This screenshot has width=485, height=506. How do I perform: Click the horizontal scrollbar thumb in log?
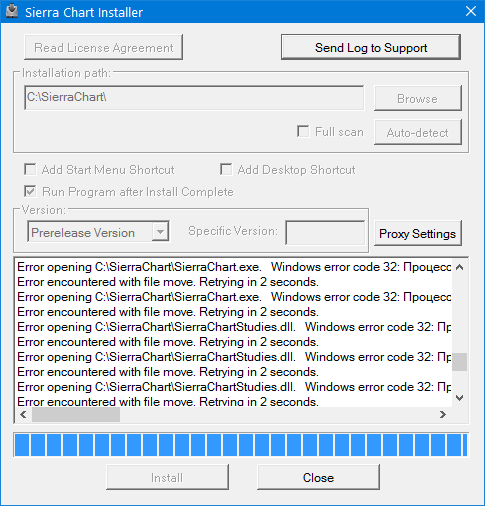tap(76, 415)
